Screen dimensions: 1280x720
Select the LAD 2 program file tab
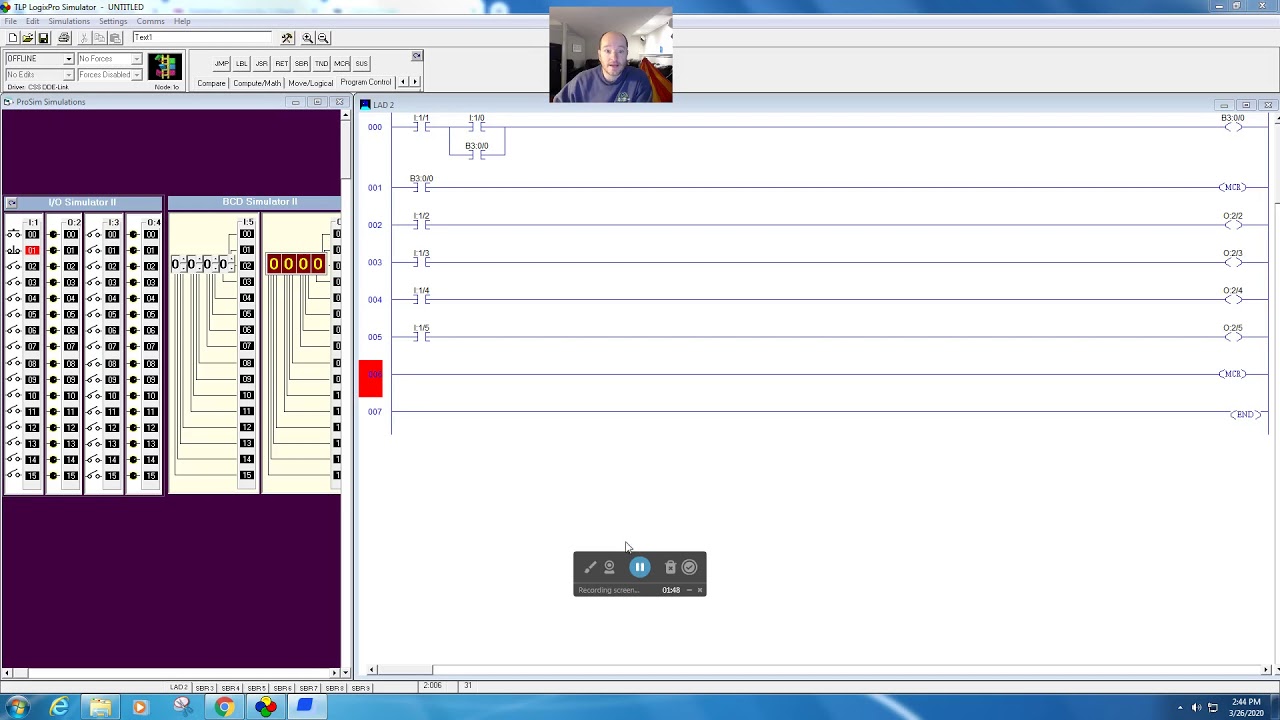[x=178, y=688]
